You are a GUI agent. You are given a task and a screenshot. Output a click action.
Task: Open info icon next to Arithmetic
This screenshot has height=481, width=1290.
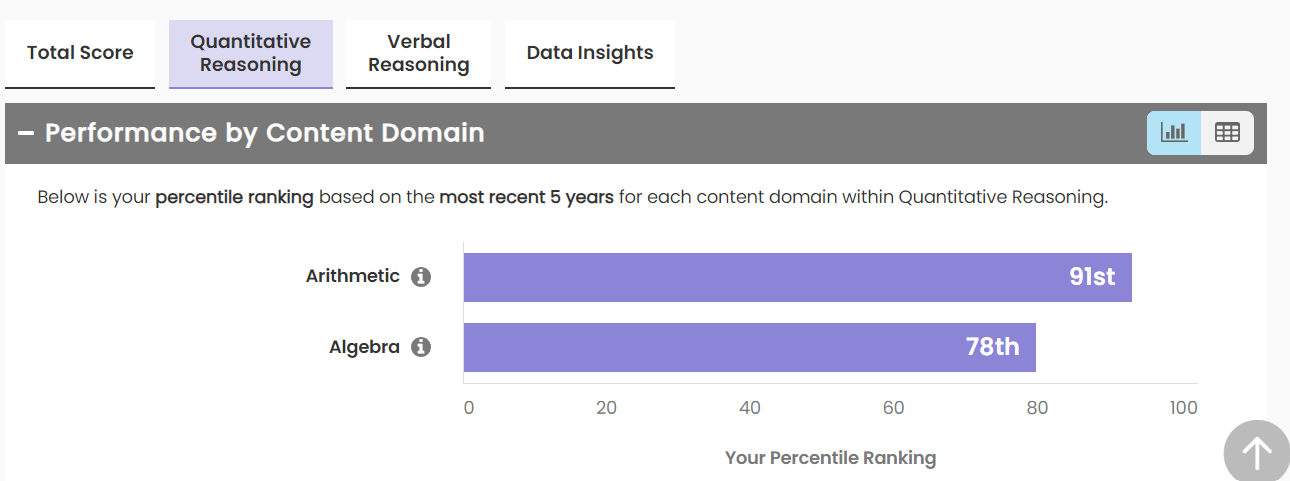pyautogui.click(x=421, y=277)
